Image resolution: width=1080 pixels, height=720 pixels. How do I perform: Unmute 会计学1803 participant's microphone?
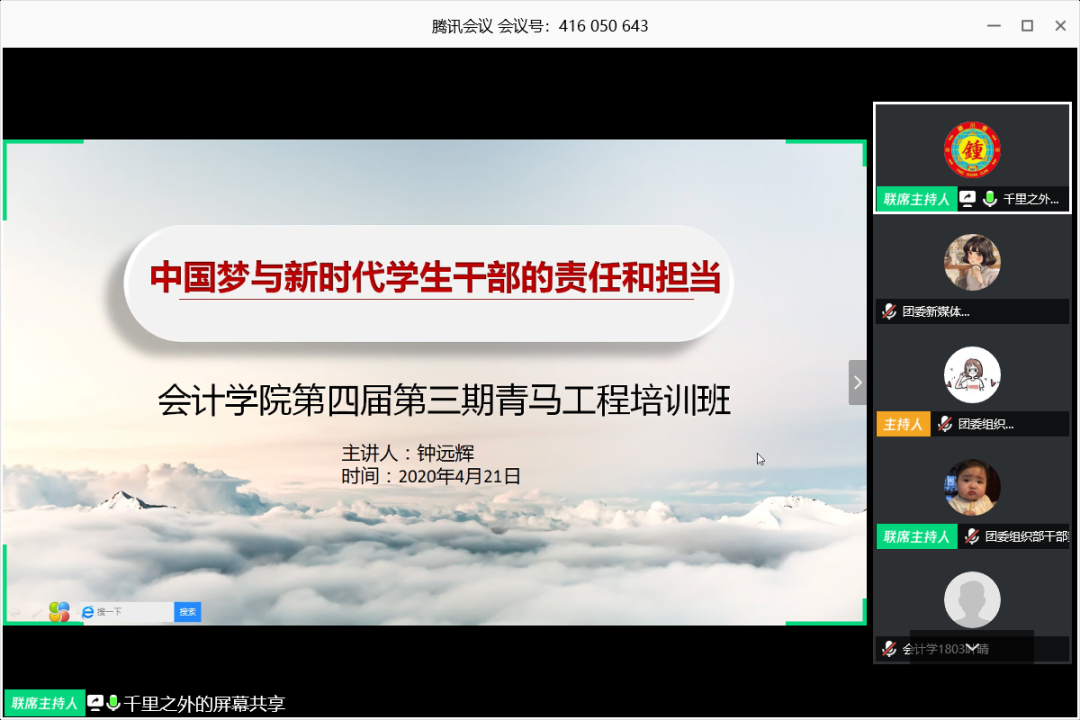[x=890, y=648]
